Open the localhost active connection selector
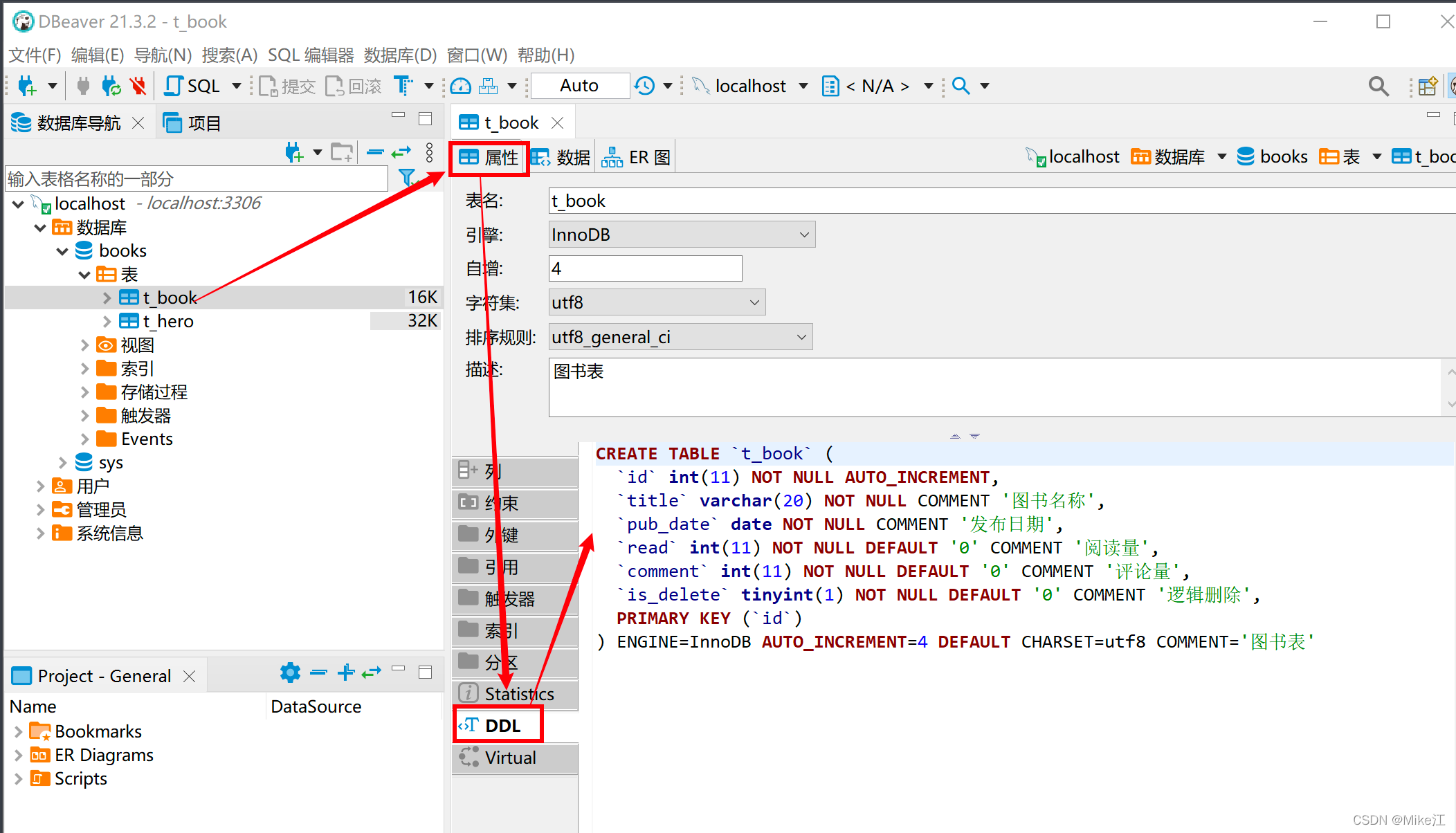 point(750,86)
